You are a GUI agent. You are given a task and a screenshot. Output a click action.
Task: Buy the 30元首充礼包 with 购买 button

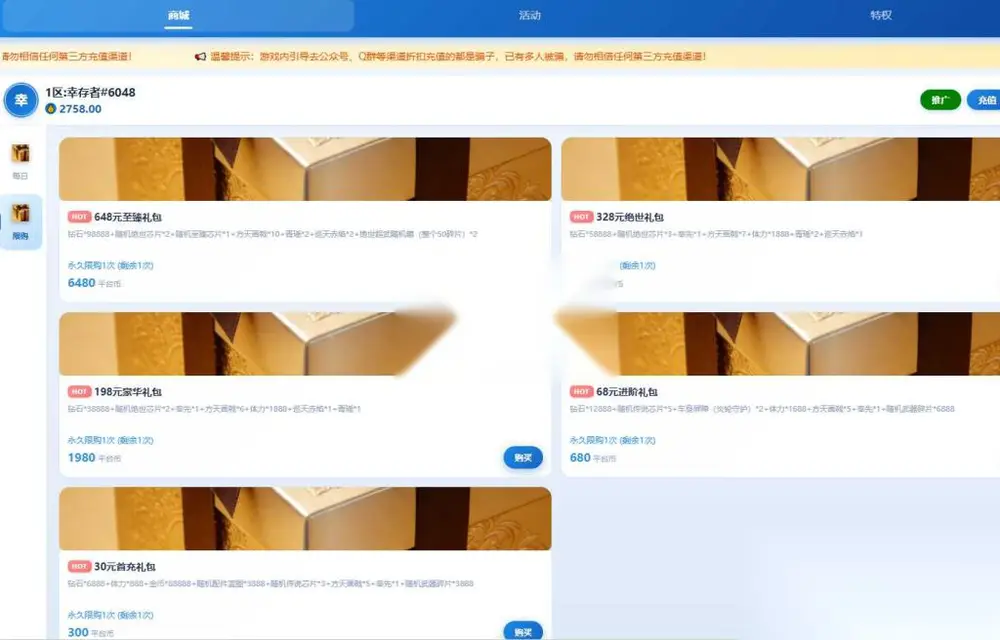click(523, 631)
